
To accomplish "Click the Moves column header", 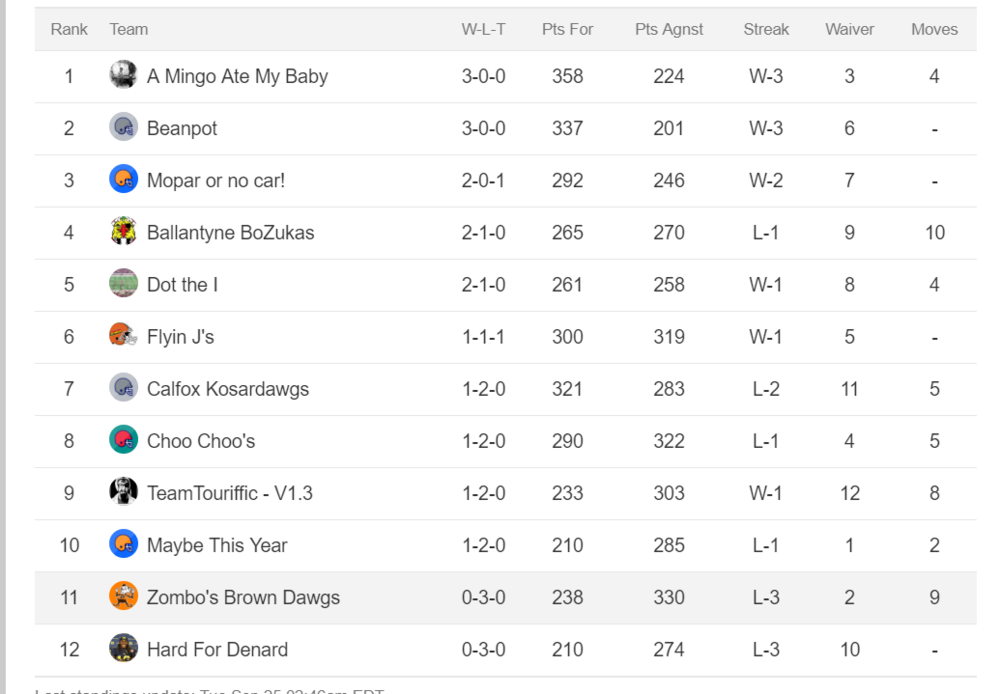I will [934, 29].
